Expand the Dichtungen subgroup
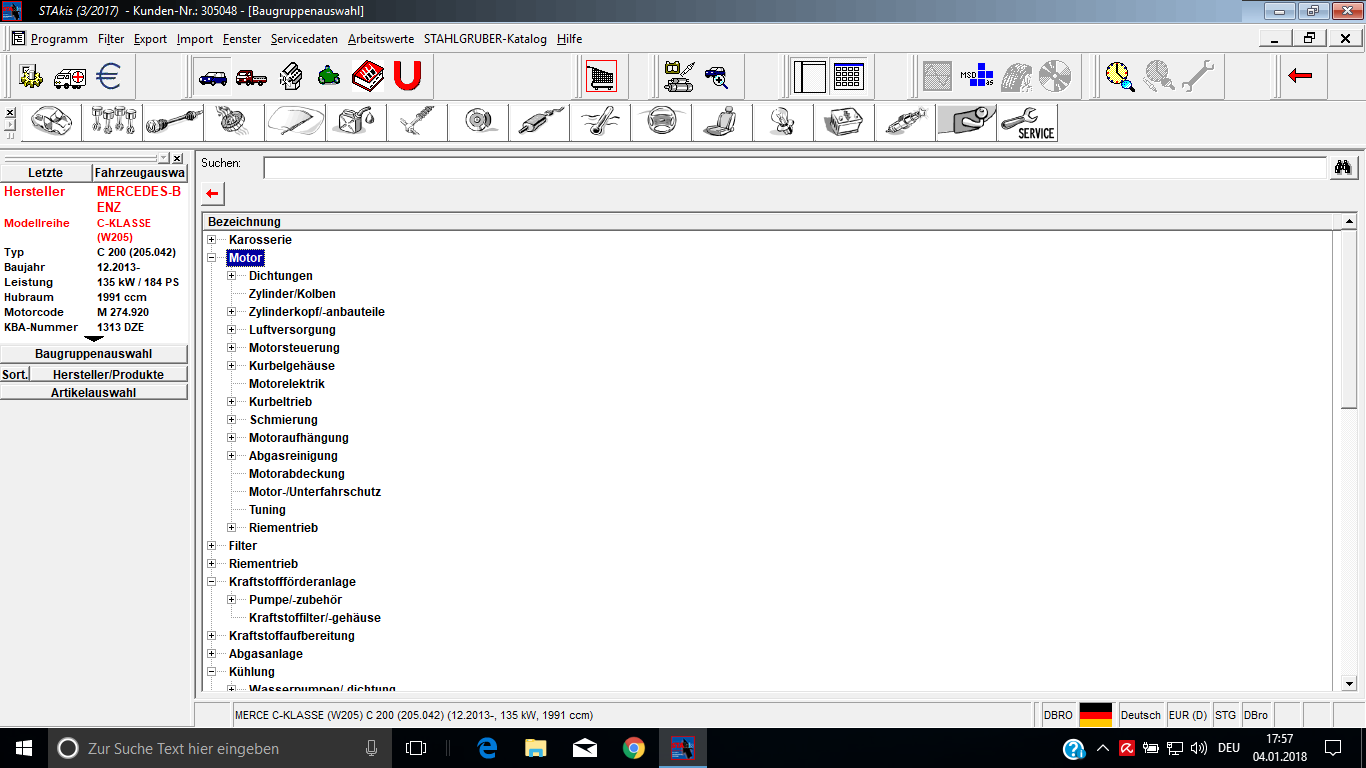The image size is (1366, 768). [x=231, y=276]
